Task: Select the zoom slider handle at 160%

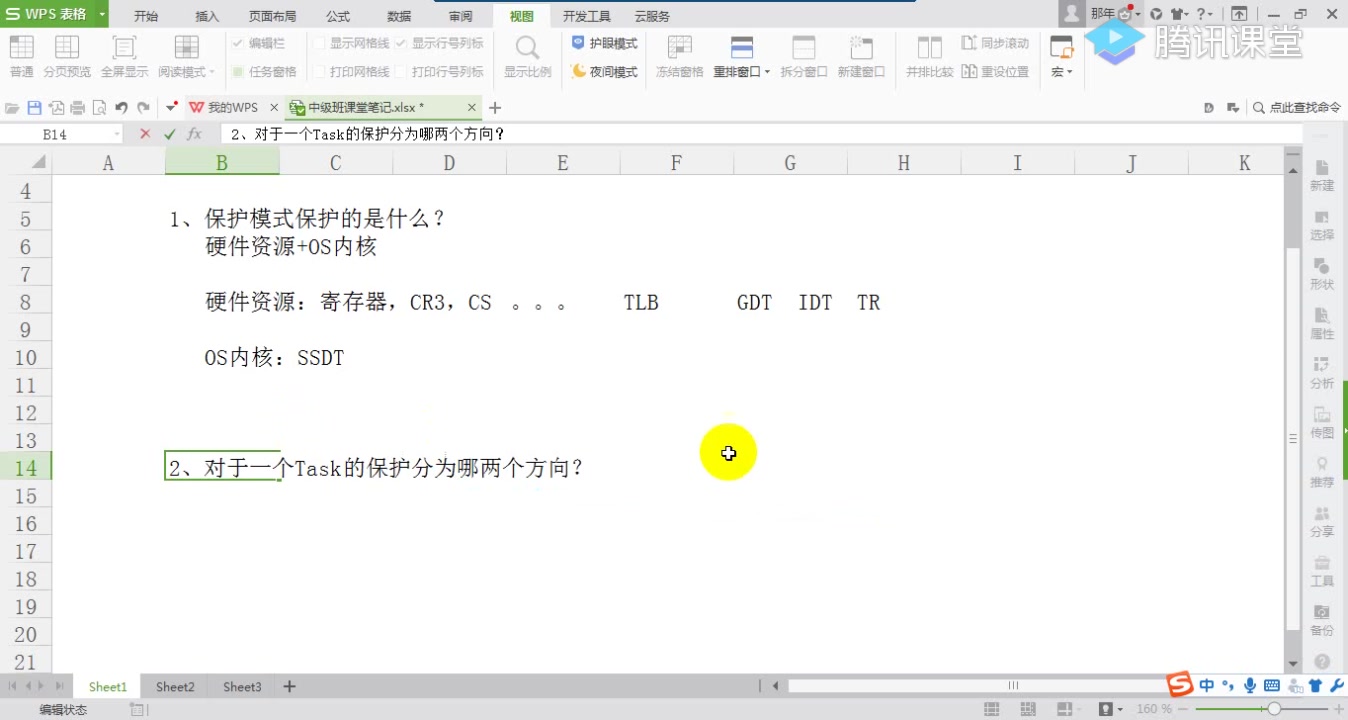Action: 1274,709
